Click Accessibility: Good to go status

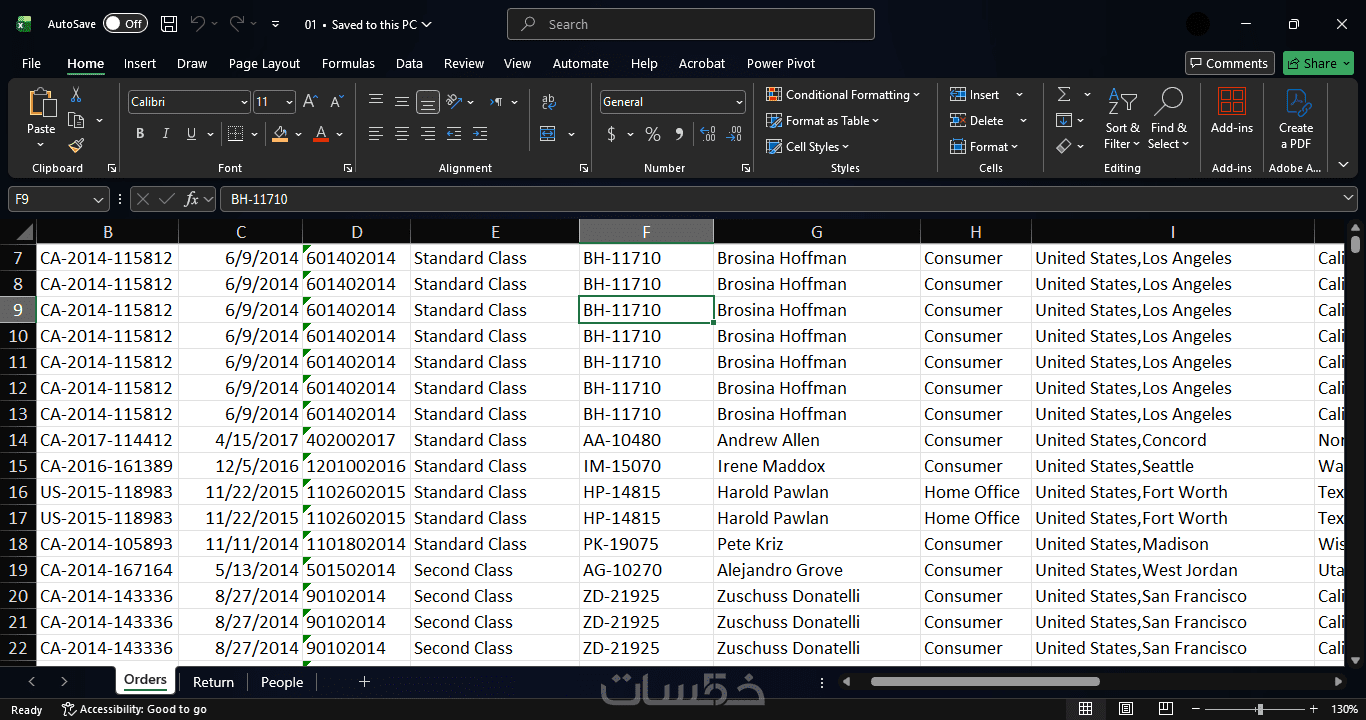pos(134,709)
